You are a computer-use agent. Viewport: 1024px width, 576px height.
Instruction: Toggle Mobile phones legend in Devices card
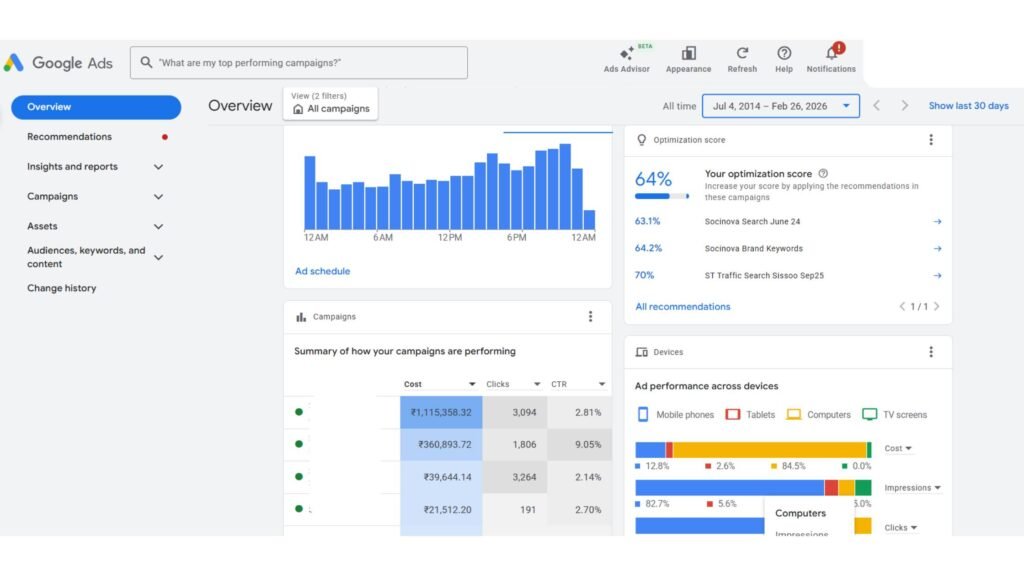[676, 415]
